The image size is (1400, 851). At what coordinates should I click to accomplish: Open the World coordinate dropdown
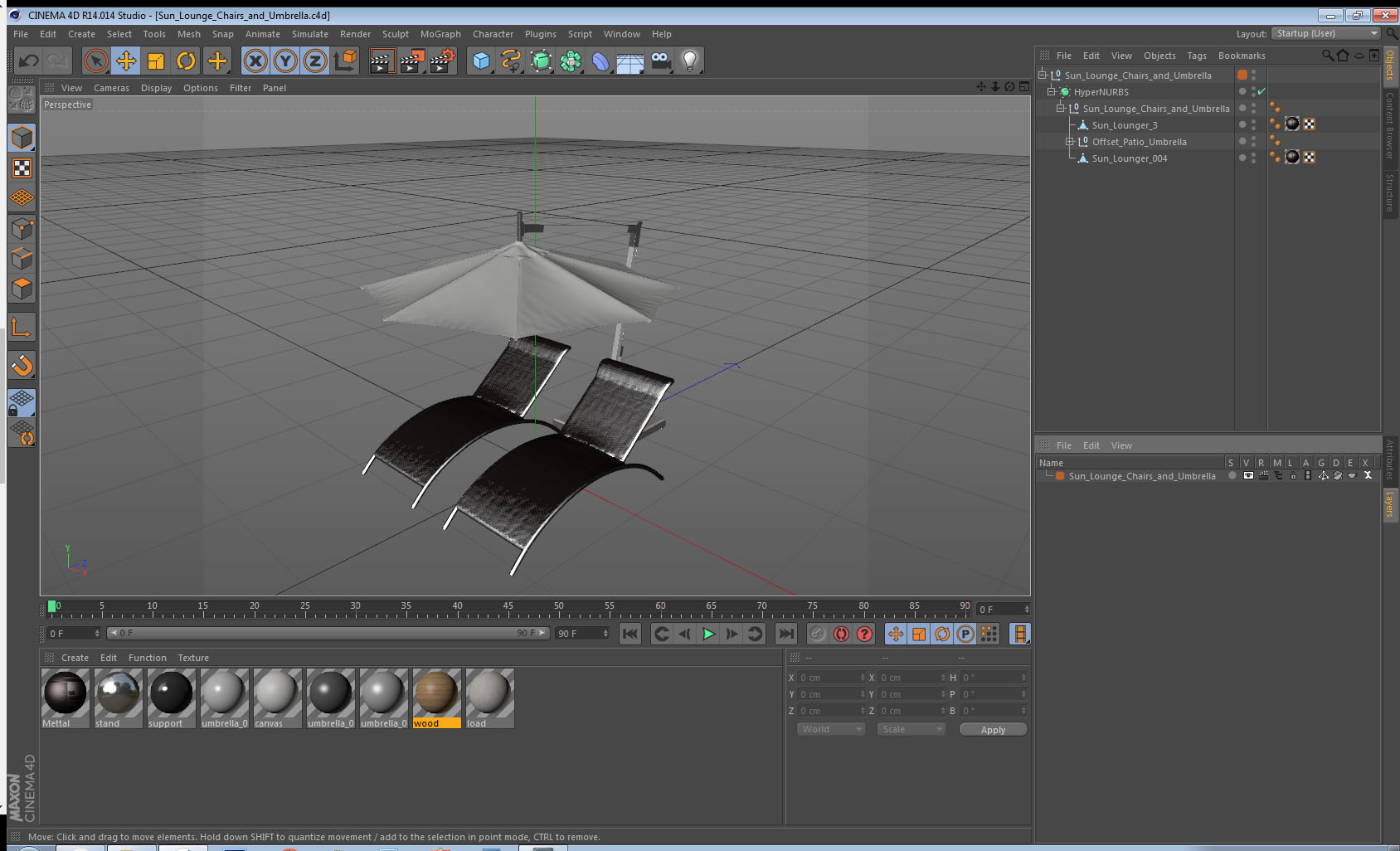831,729
